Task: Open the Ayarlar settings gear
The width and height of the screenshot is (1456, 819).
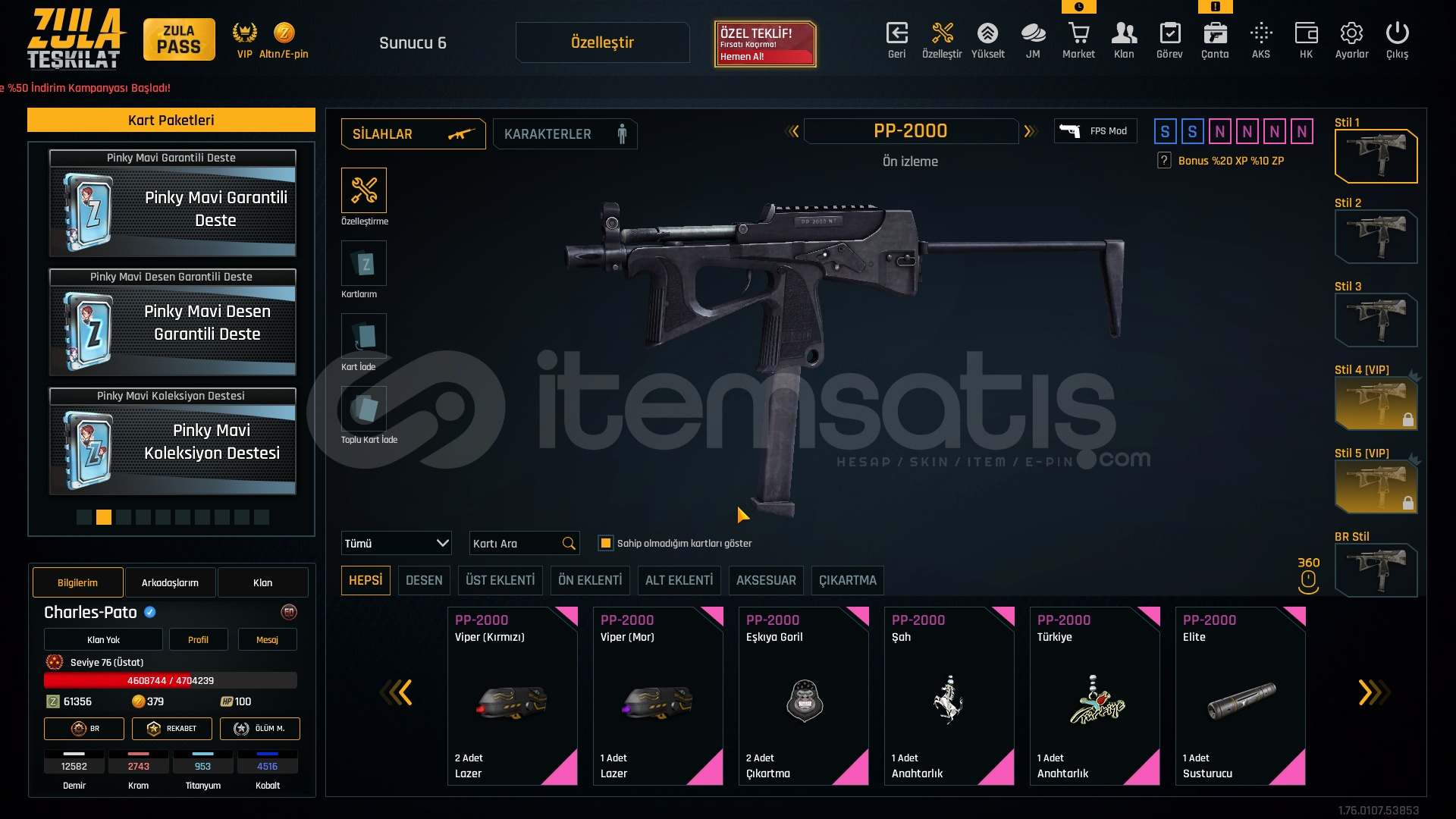Action: [1351, 33]
